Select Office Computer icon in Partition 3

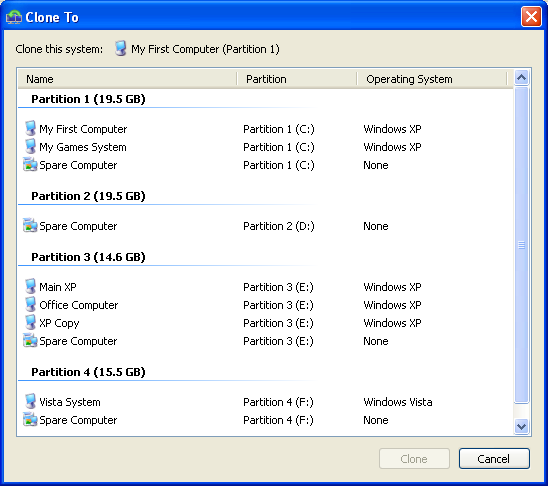(x=30, y=304)
